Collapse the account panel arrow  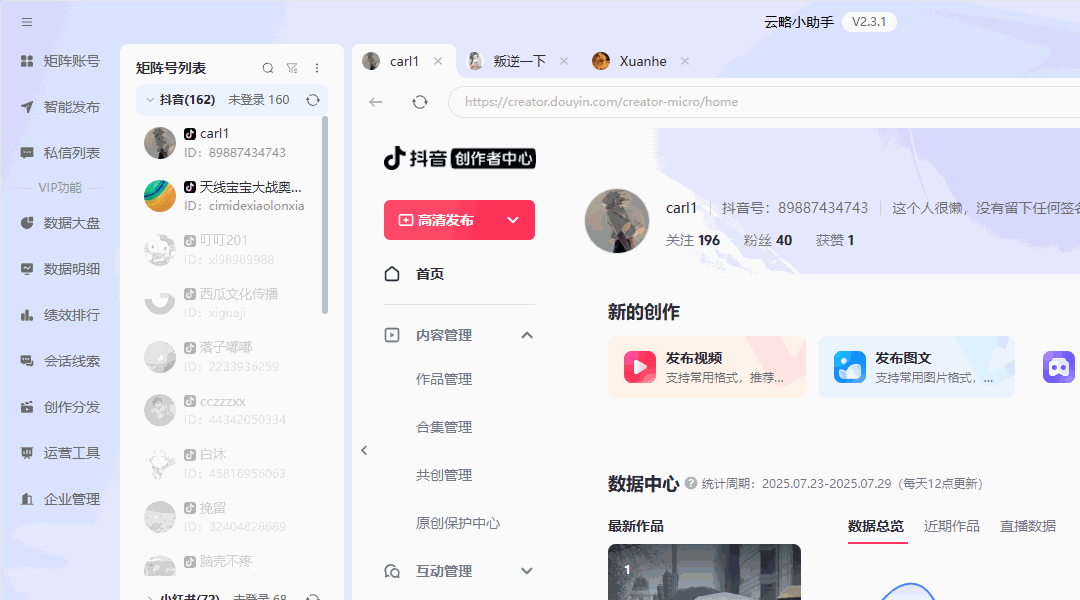coord(364,451)
